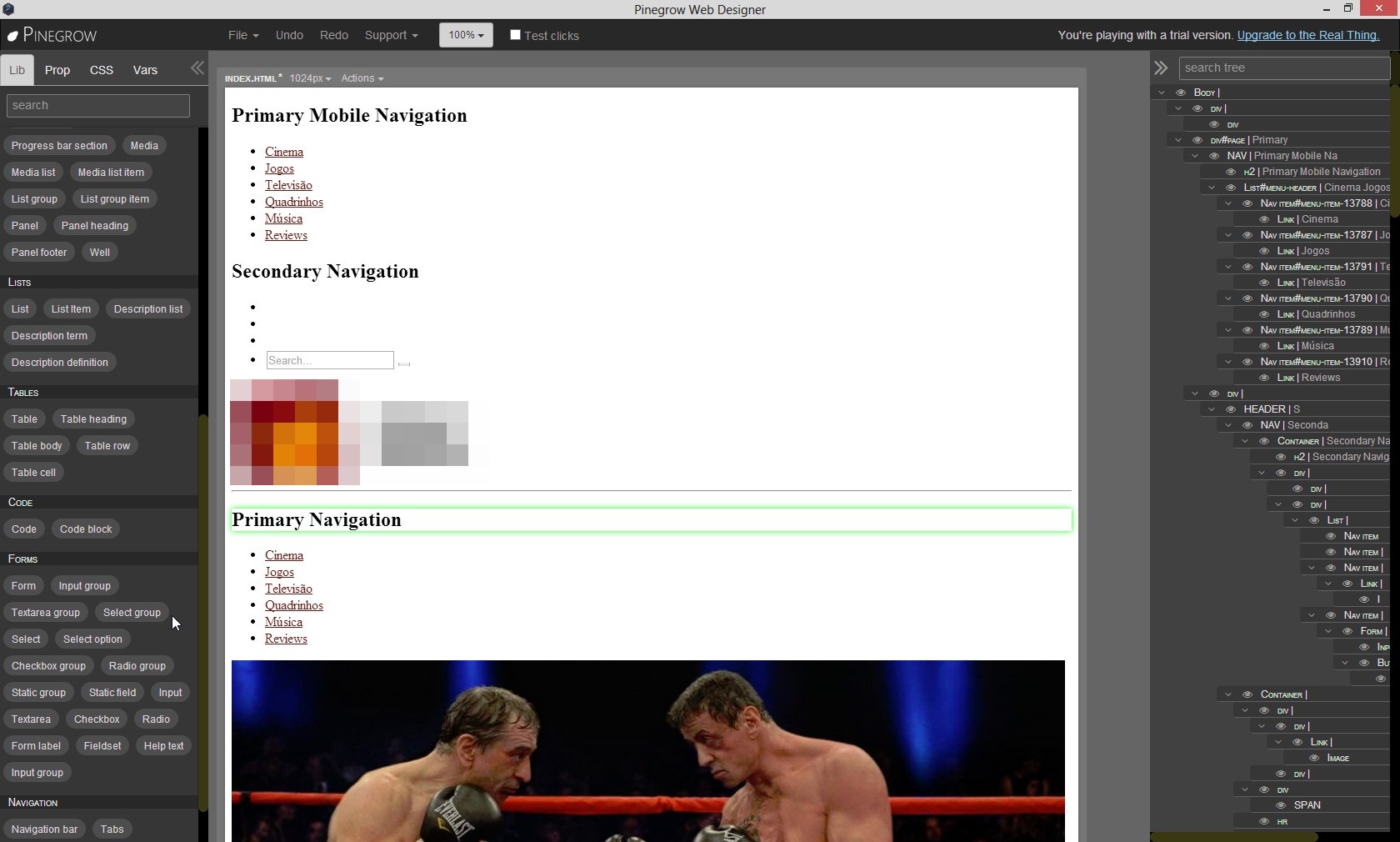The height and width of the screenshot is (842, 1400).
Task: Pick the Media list item component
Action: 111,173
